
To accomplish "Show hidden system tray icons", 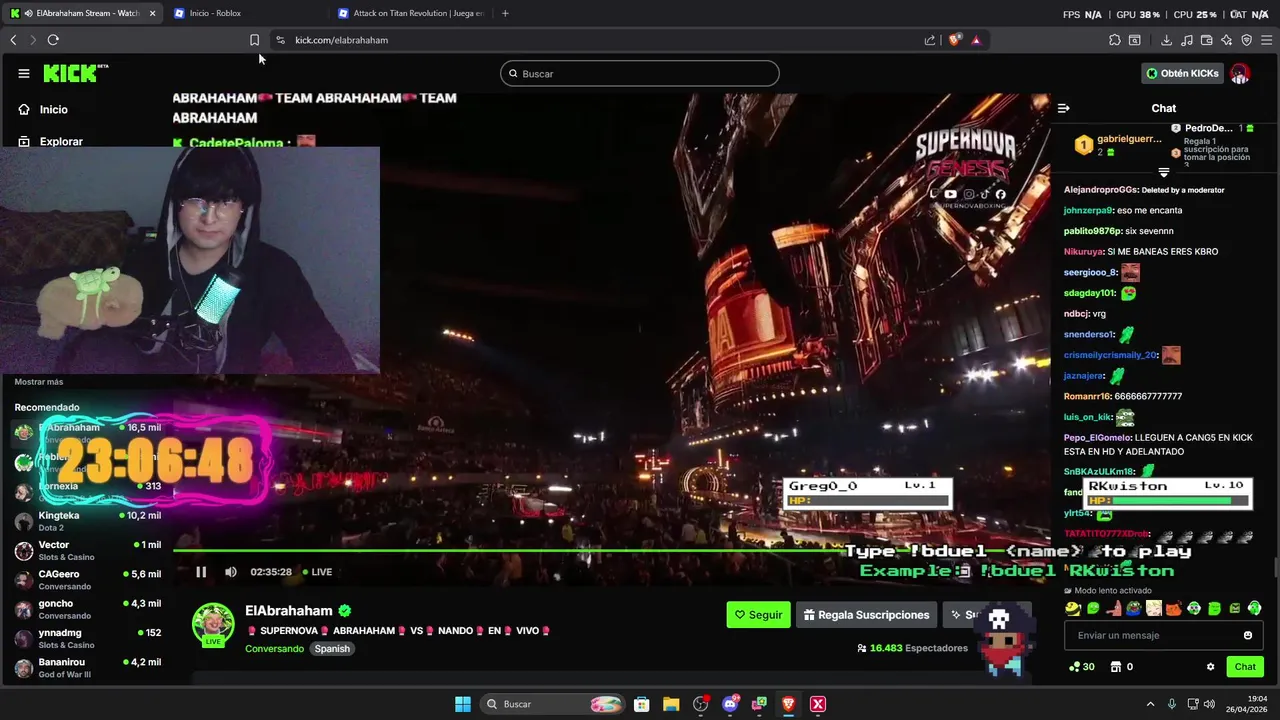I will tap(1150, 704).
